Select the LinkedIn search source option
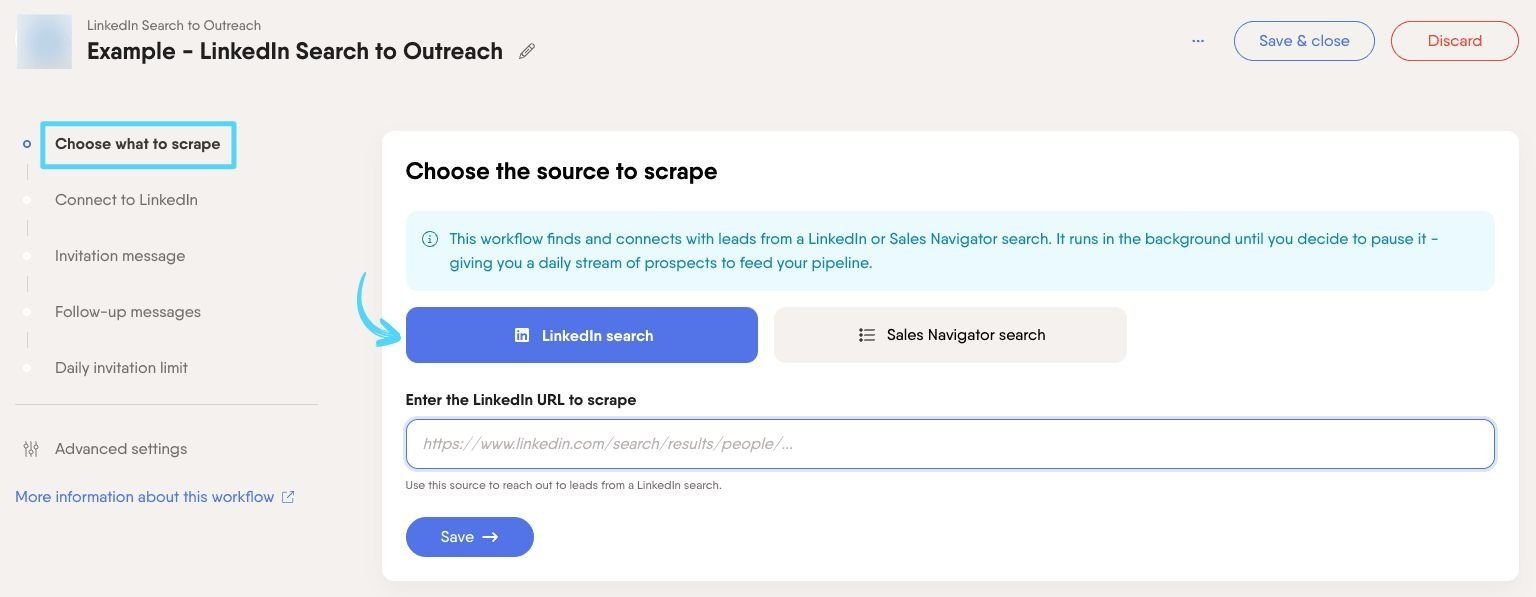Image resolution: width=1536 pixels, height=597 pixels. pos(582,335)
